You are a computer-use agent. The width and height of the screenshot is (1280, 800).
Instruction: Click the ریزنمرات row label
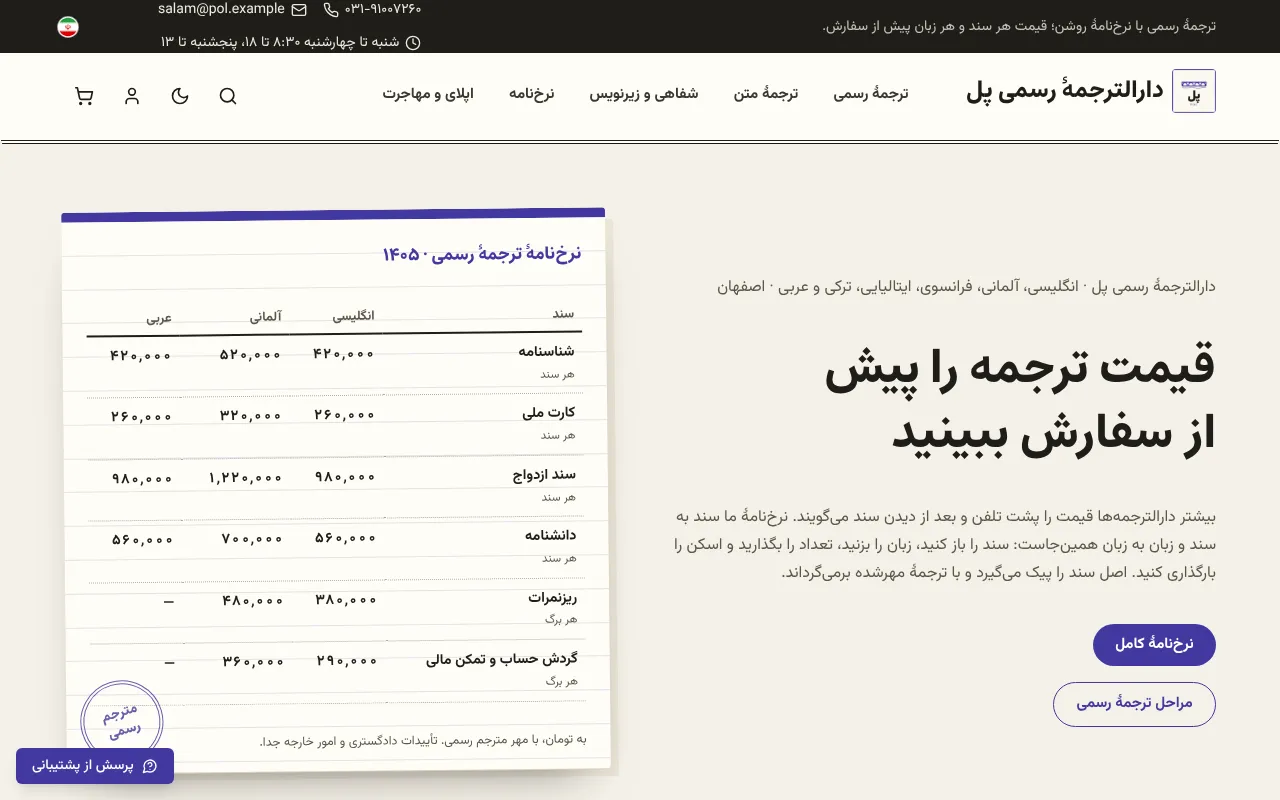point(554,598)
